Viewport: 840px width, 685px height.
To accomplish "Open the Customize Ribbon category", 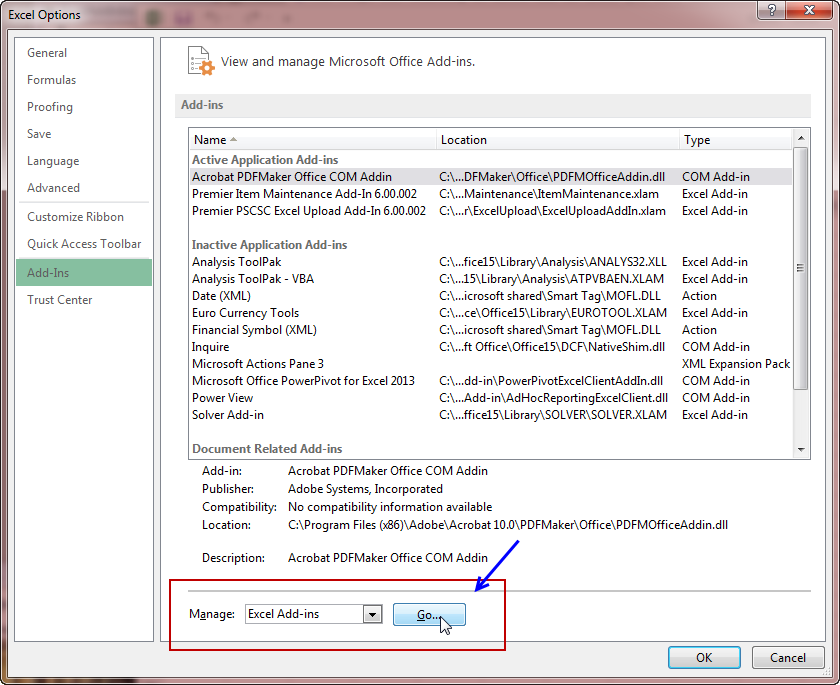I will (x=75, y=217).
